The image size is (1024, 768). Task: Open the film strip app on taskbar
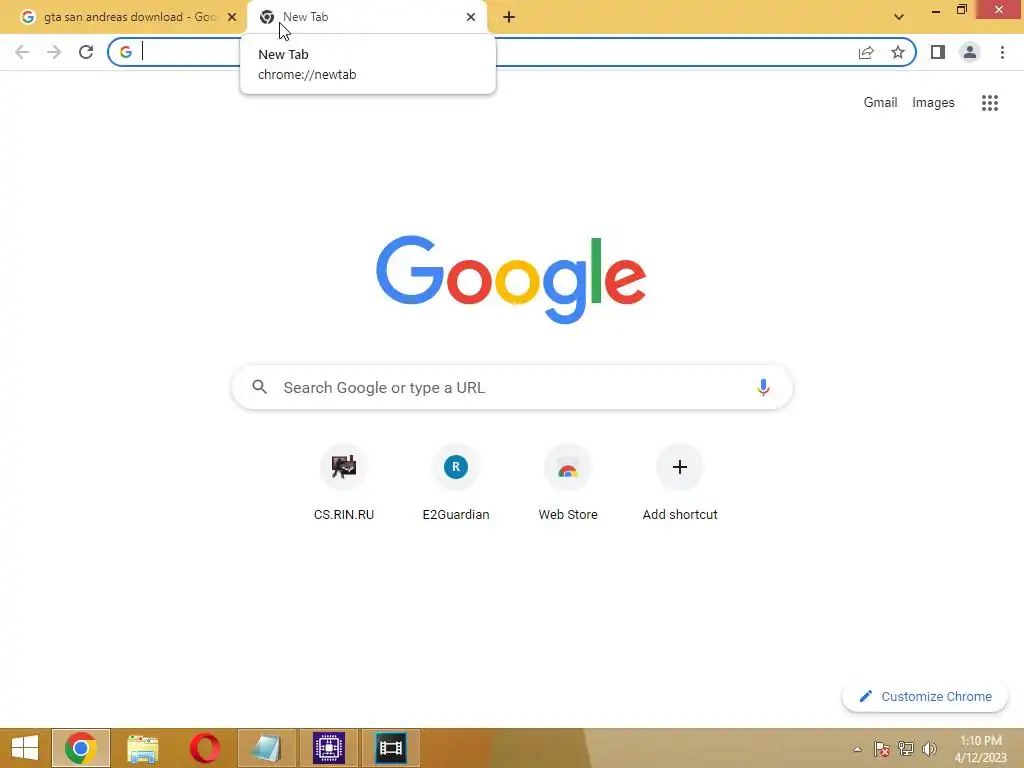click(391, 748)
